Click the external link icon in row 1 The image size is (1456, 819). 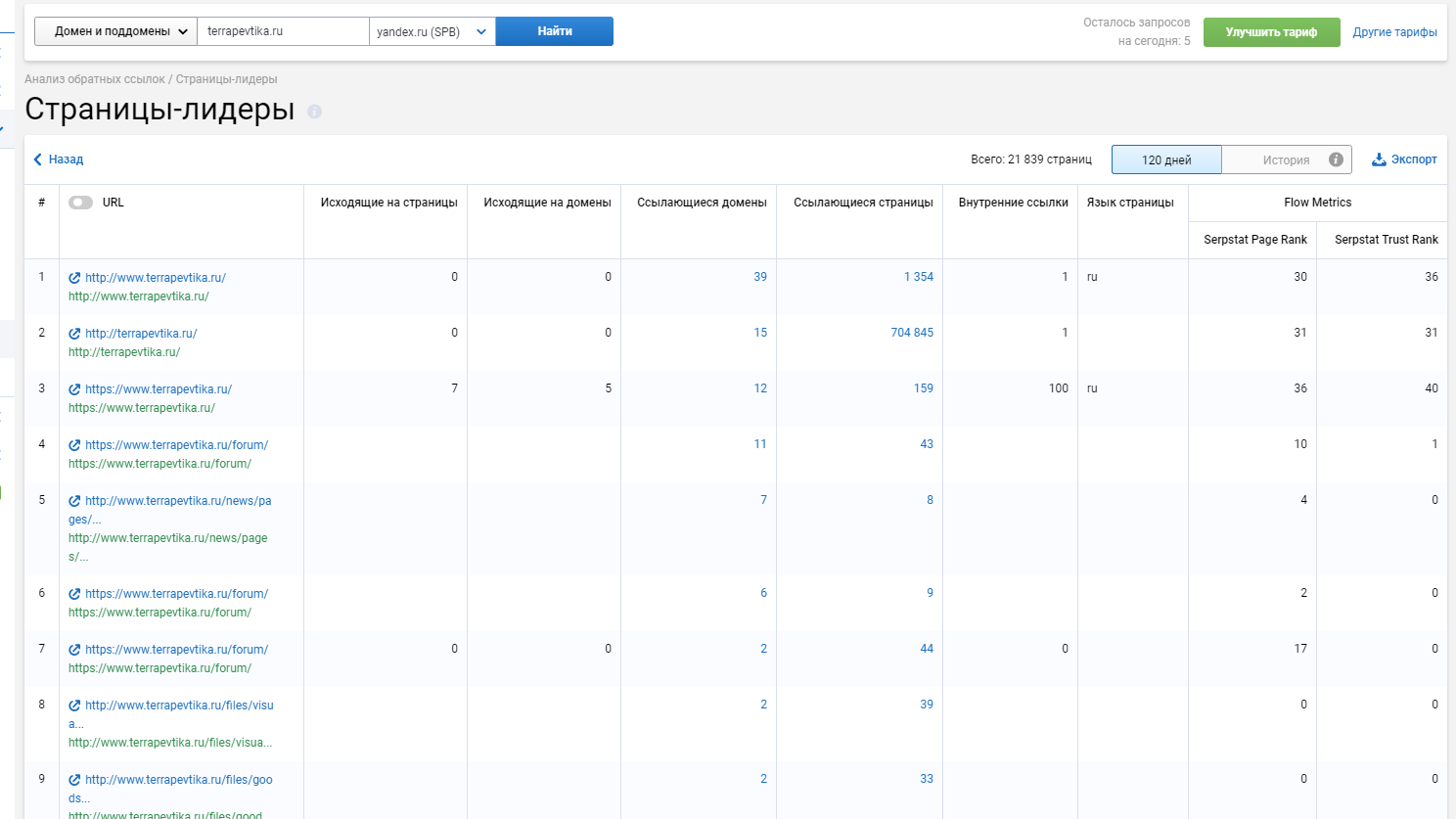(74, 278)
